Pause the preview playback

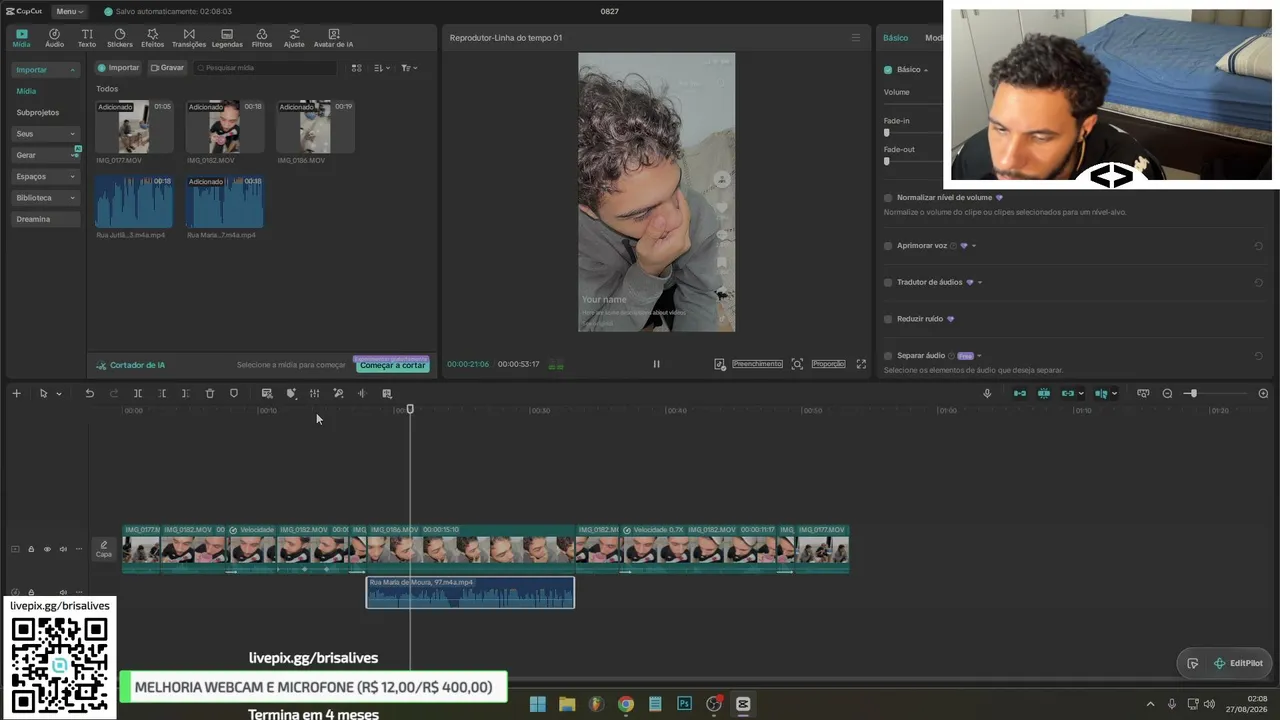(x=656, y=364)
